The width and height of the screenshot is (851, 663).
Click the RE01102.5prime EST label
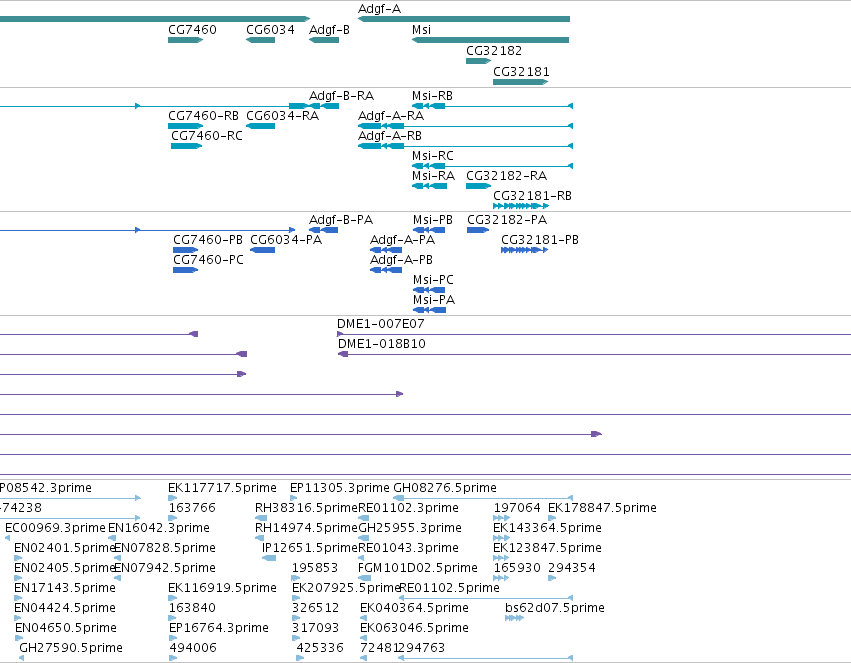(449, 588)
